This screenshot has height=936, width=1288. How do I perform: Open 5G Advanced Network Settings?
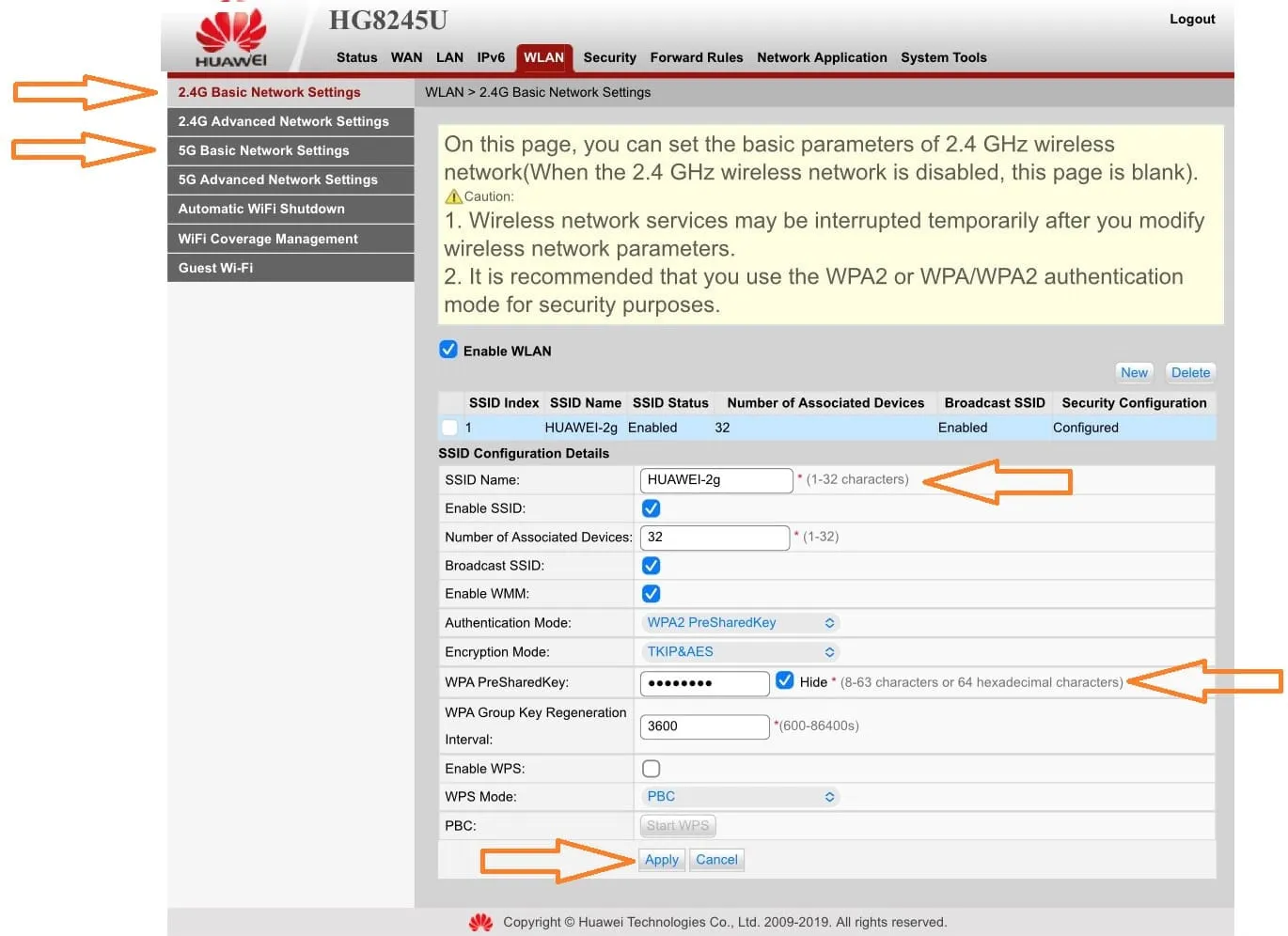[291, 179]
